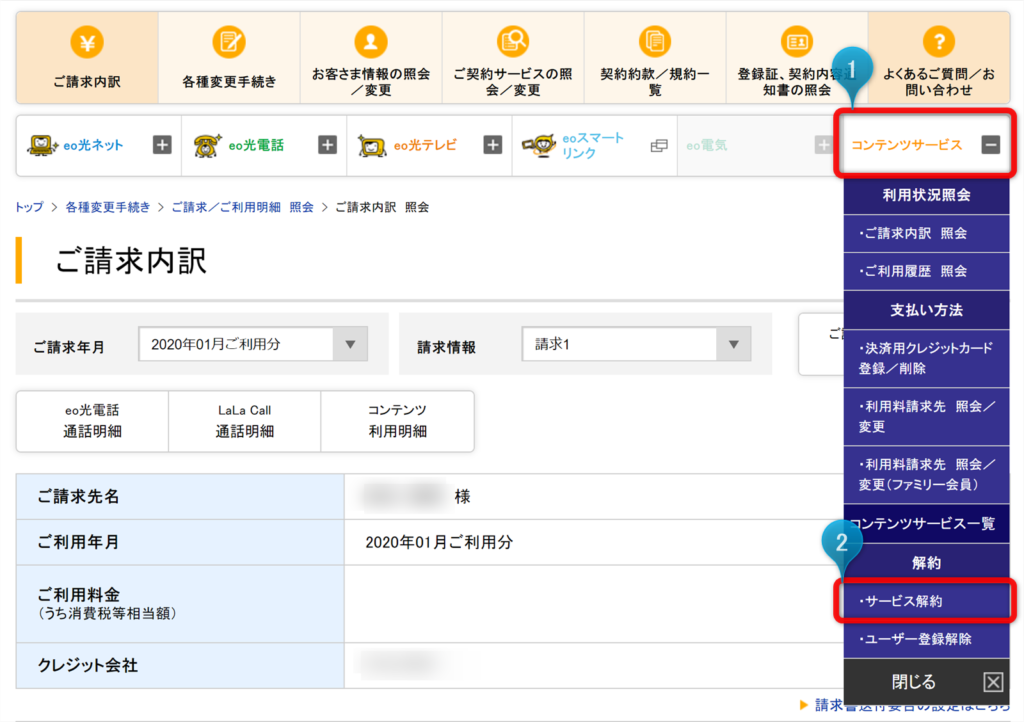
Task: Open the 請求情報 請求1 dropdown
Action: pos(636,344)
